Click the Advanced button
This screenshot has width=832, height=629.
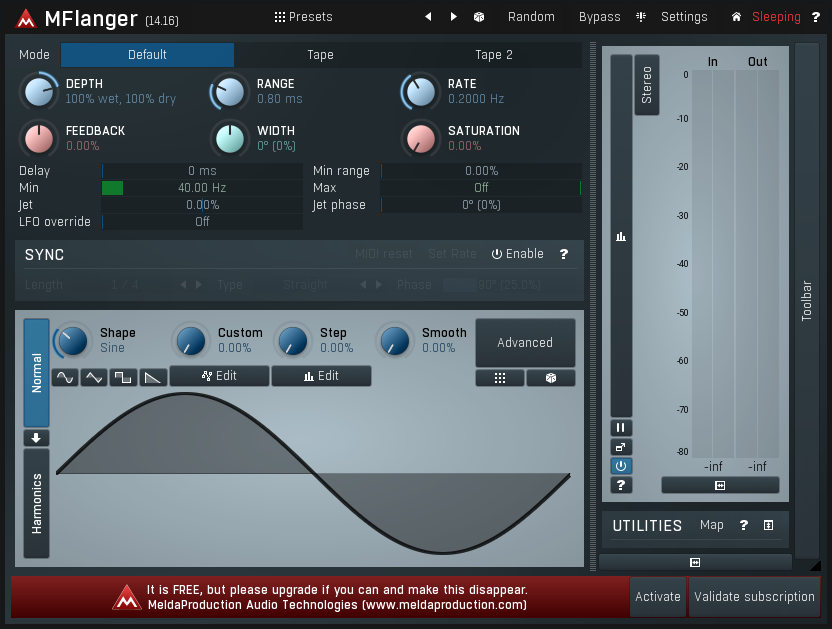point(525,343)
